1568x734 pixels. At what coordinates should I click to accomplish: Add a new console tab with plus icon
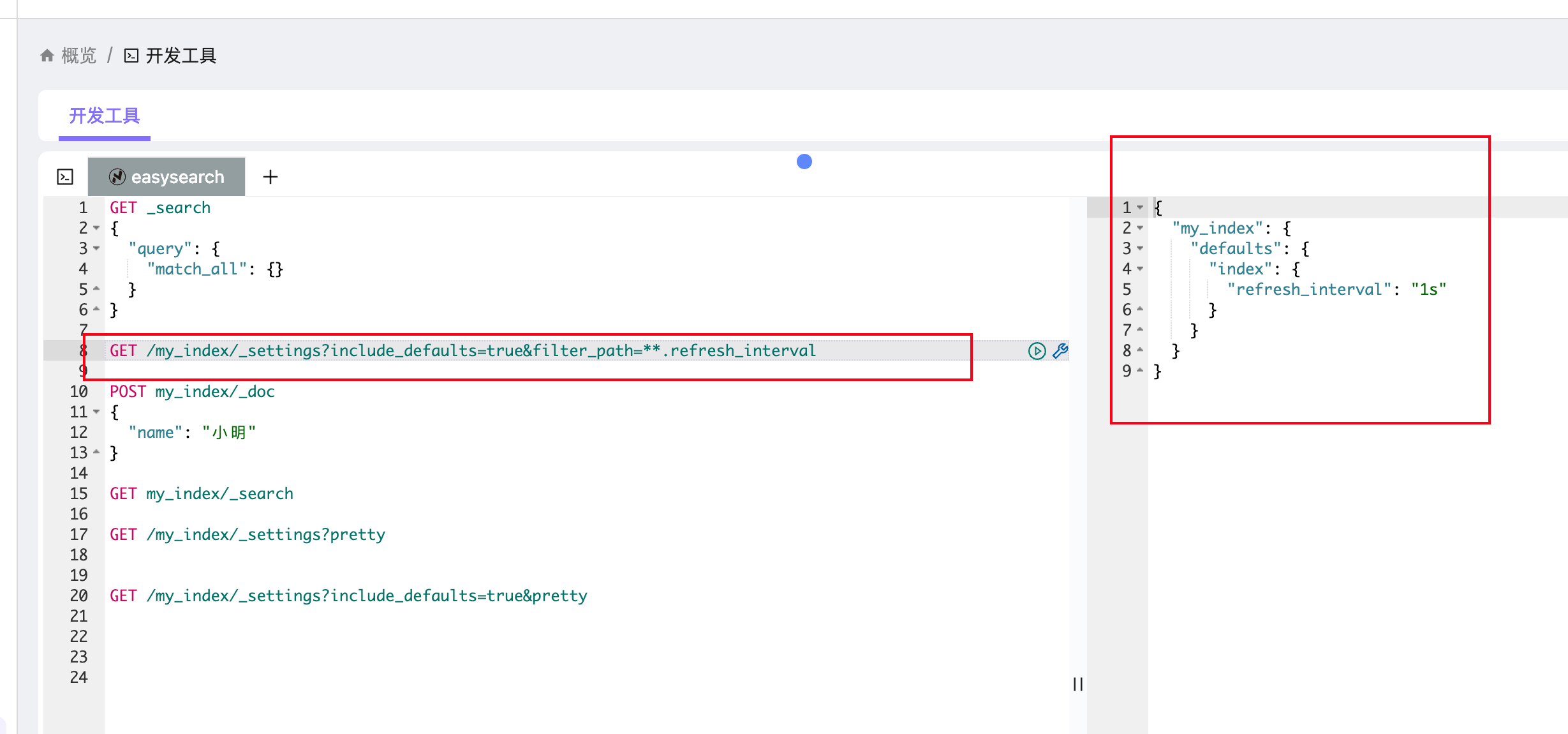[270, 177]
